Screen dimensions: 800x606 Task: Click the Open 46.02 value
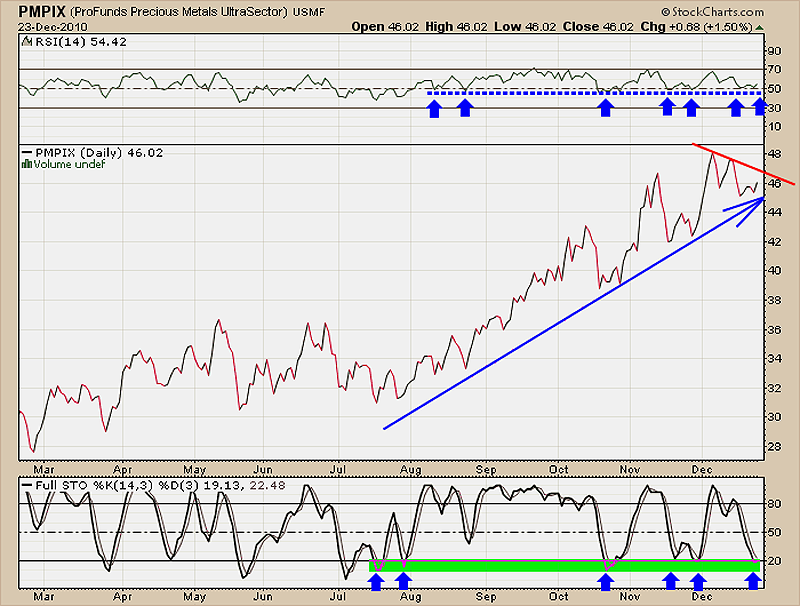point(385,27)
